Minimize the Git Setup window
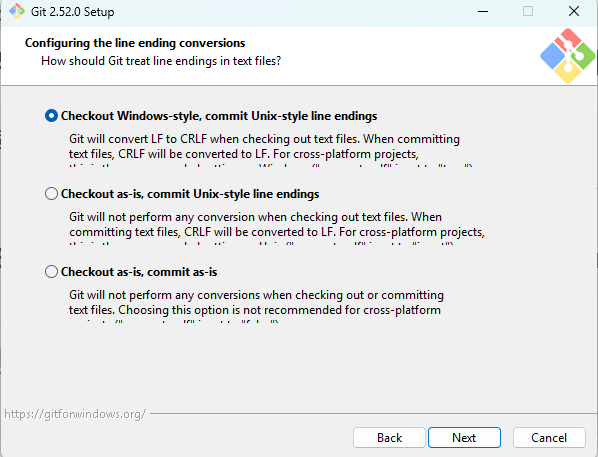The image size is (598, 457). [483, 11]
